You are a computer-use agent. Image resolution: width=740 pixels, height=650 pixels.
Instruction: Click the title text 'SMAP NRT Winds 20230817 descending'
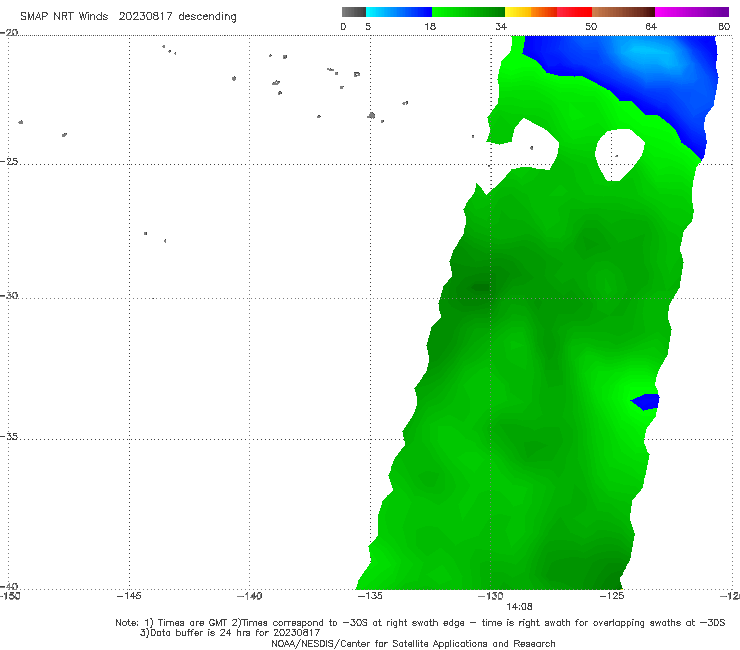click(128, 17)
